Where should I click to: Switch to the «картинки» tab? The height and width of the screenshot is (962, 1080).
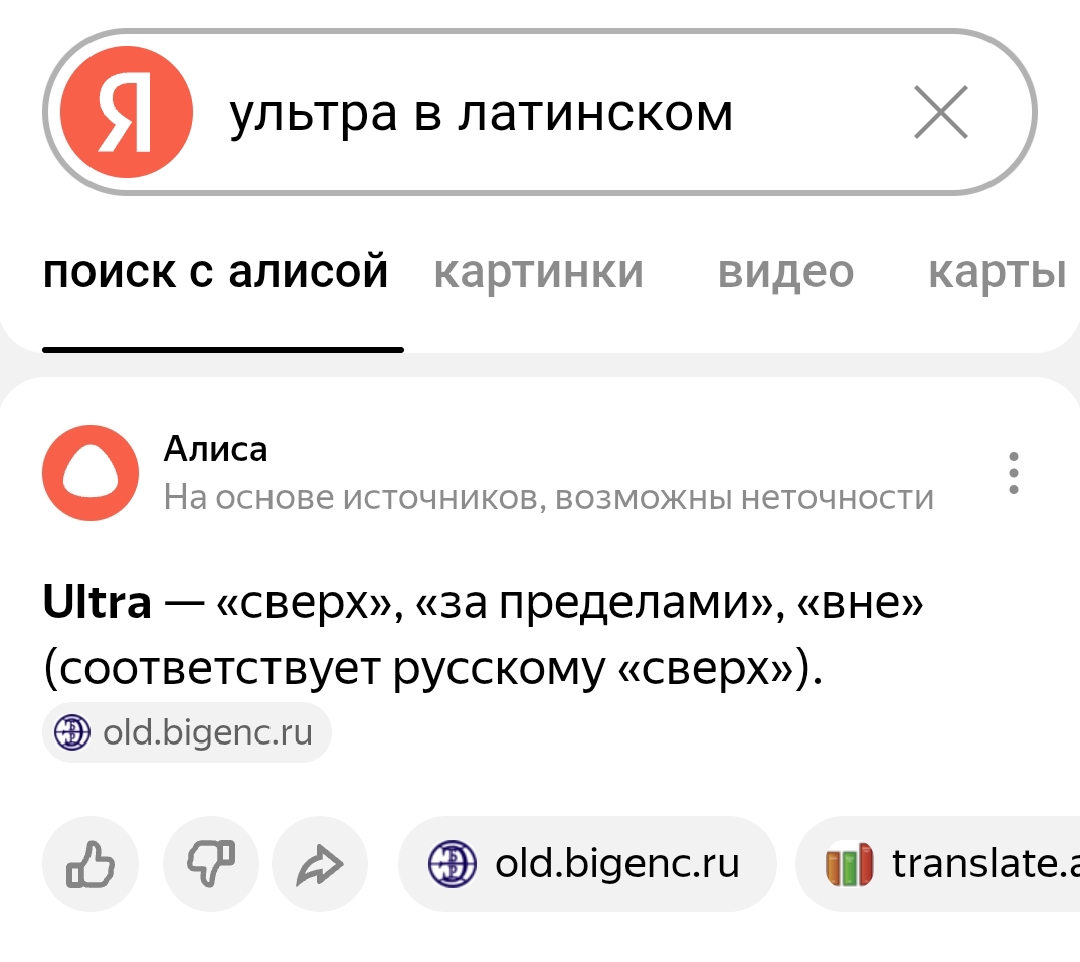(538, 272)
